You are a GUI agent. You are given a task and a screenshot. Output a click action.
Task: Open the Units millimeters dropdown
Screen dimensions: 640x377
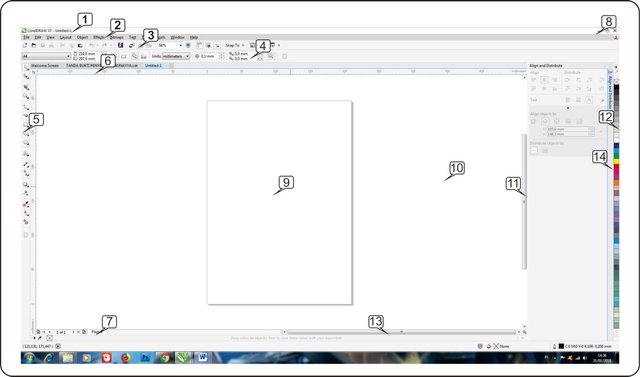(x=187, y=56)
